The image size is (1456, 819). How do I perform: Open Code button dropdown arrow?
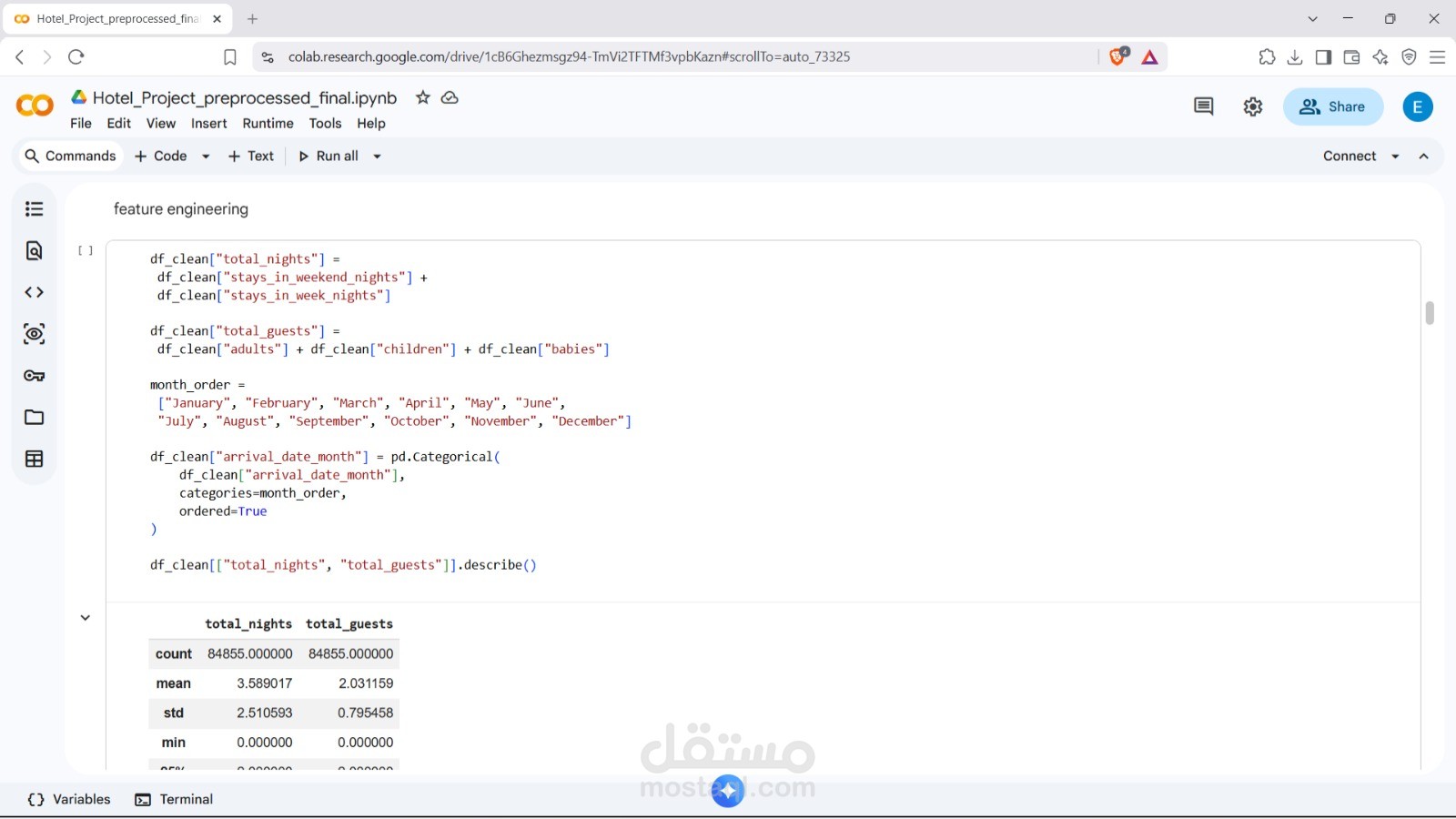click(206, 157)
